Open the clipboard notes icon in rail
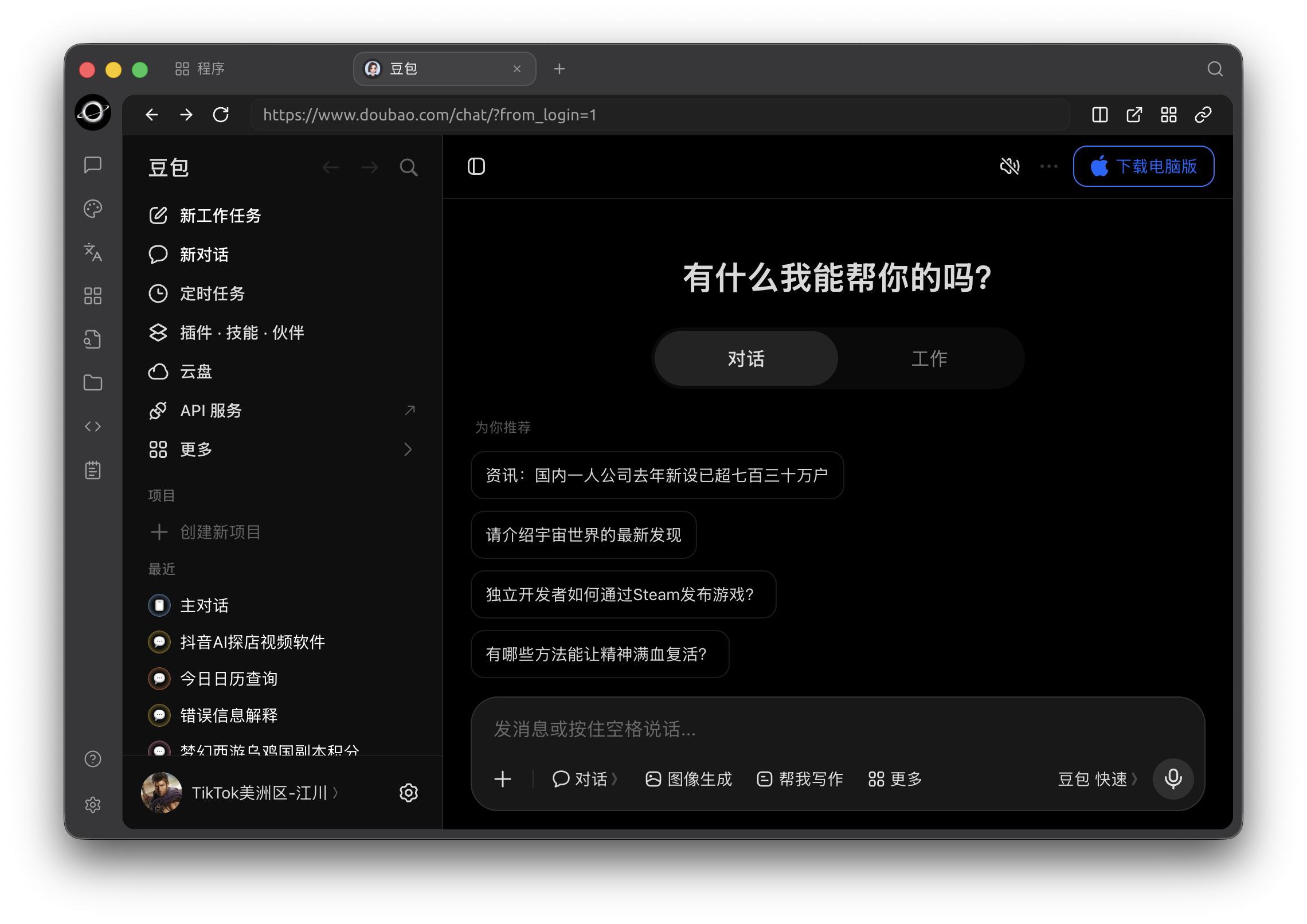1307x924 pixels. click(93, 470)
